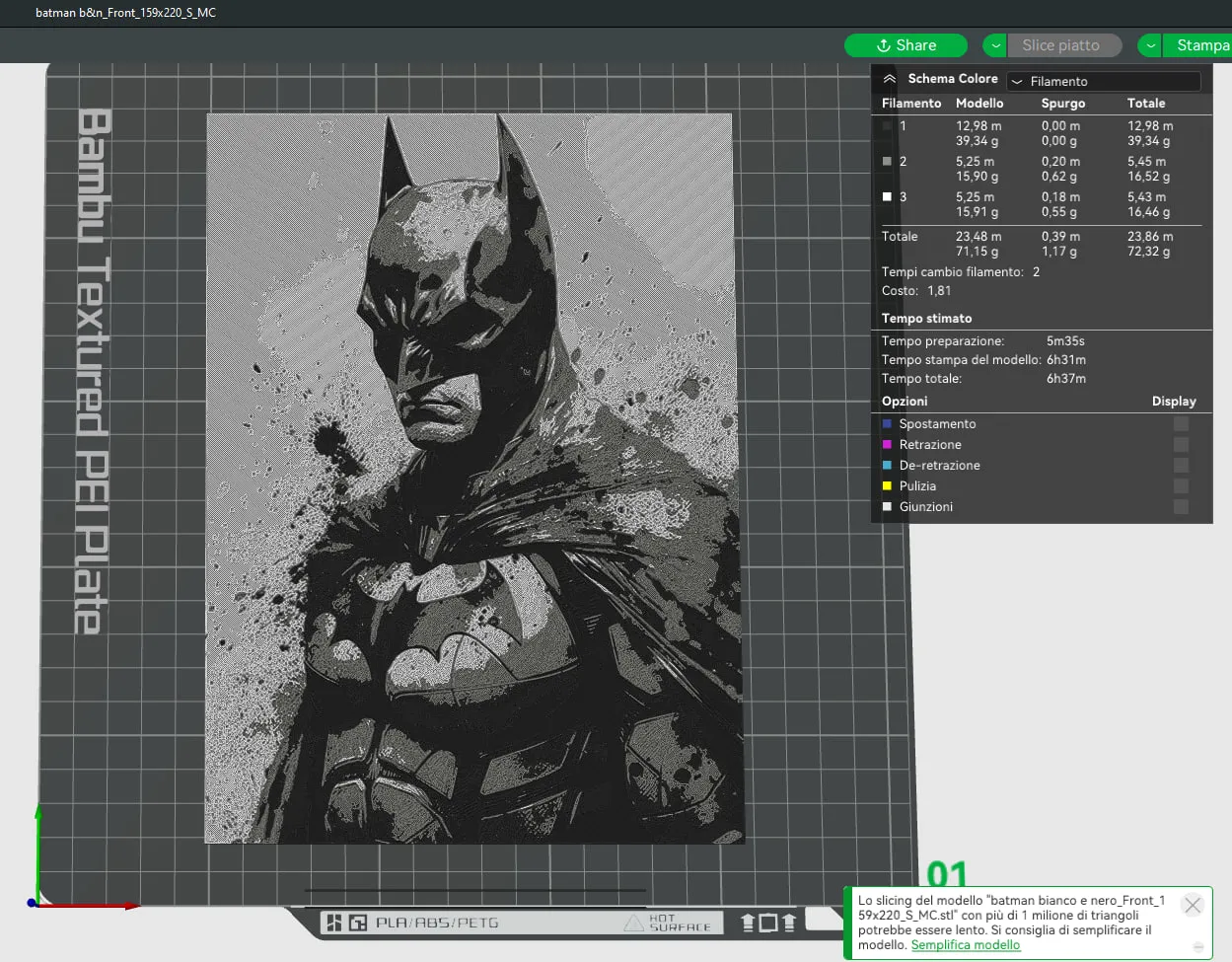Toggle the Pulizia display checkbox
The image size is (1232, 962).
click(1181, 485)
